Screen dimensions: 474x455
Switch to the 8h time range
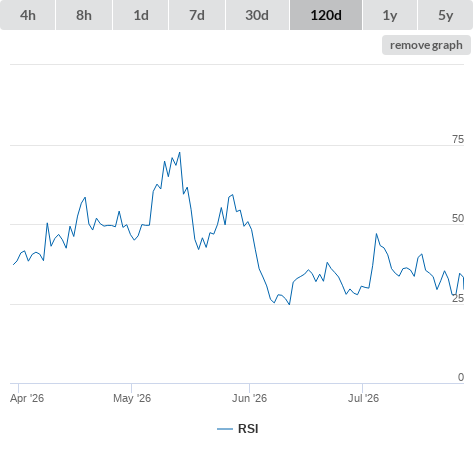click(84, 15)
